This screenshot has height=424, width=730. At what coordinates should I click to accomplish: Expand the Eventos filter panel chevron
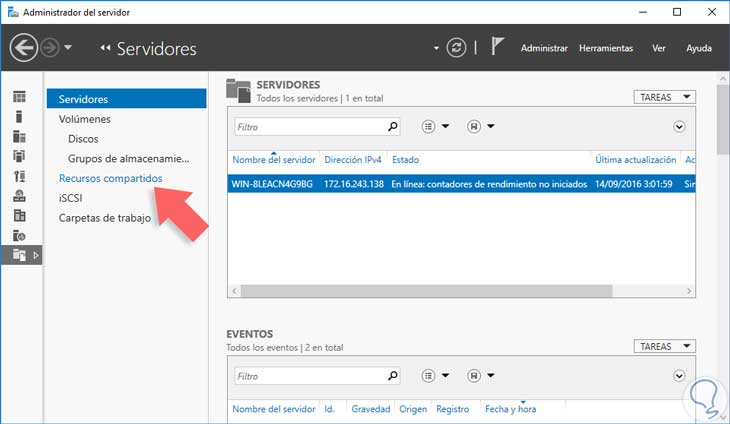click(679, 376)
